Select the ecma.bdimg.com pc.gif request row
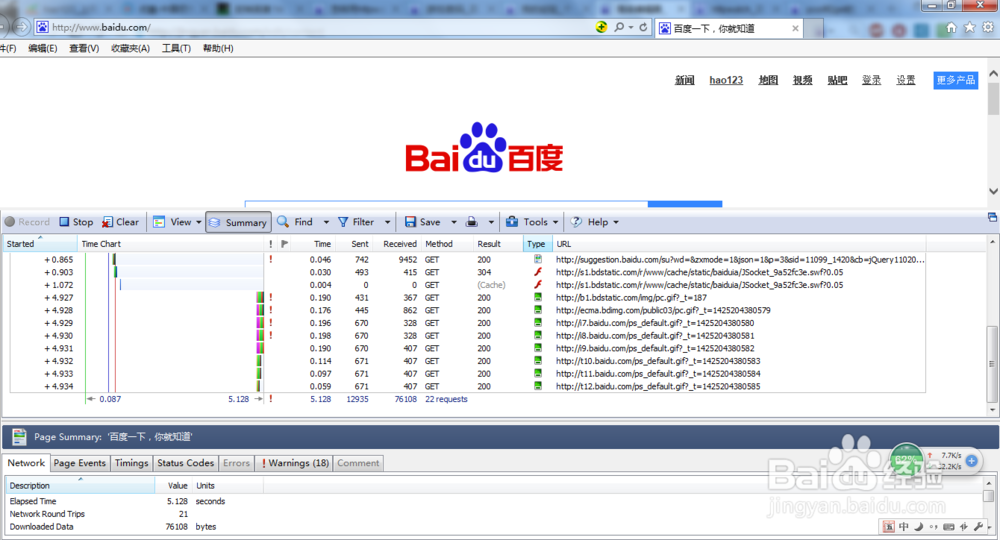1000x540 pixels. (467, 310)
